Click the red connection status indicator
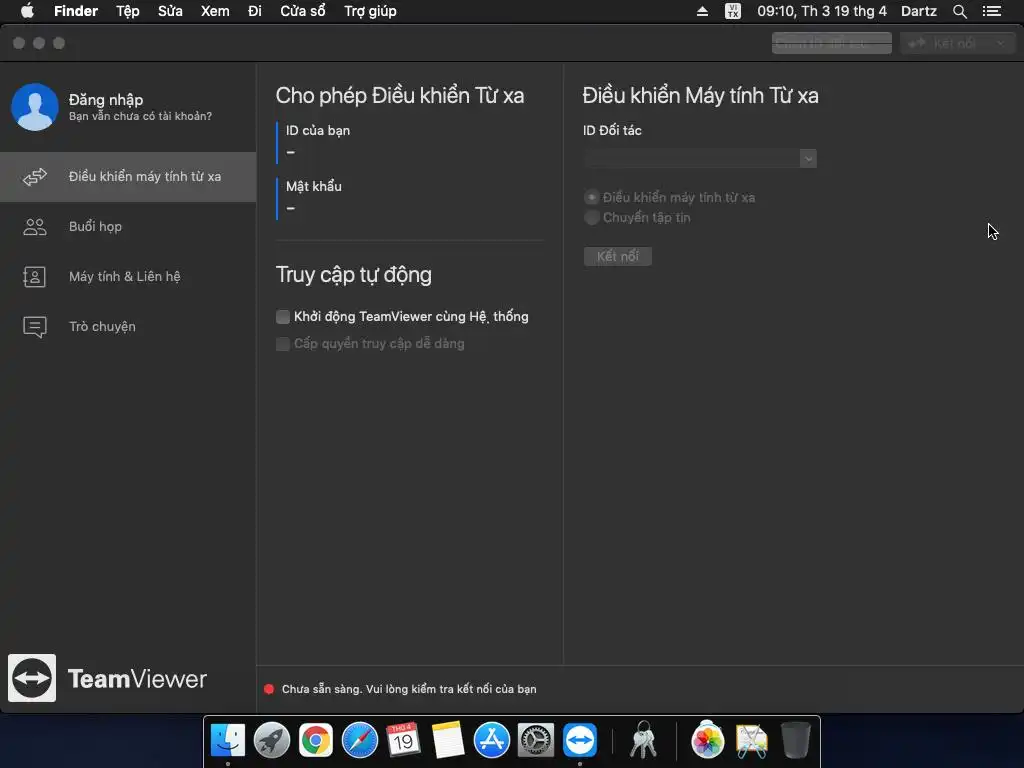1024x768 pixels. (x=269, y=689)
